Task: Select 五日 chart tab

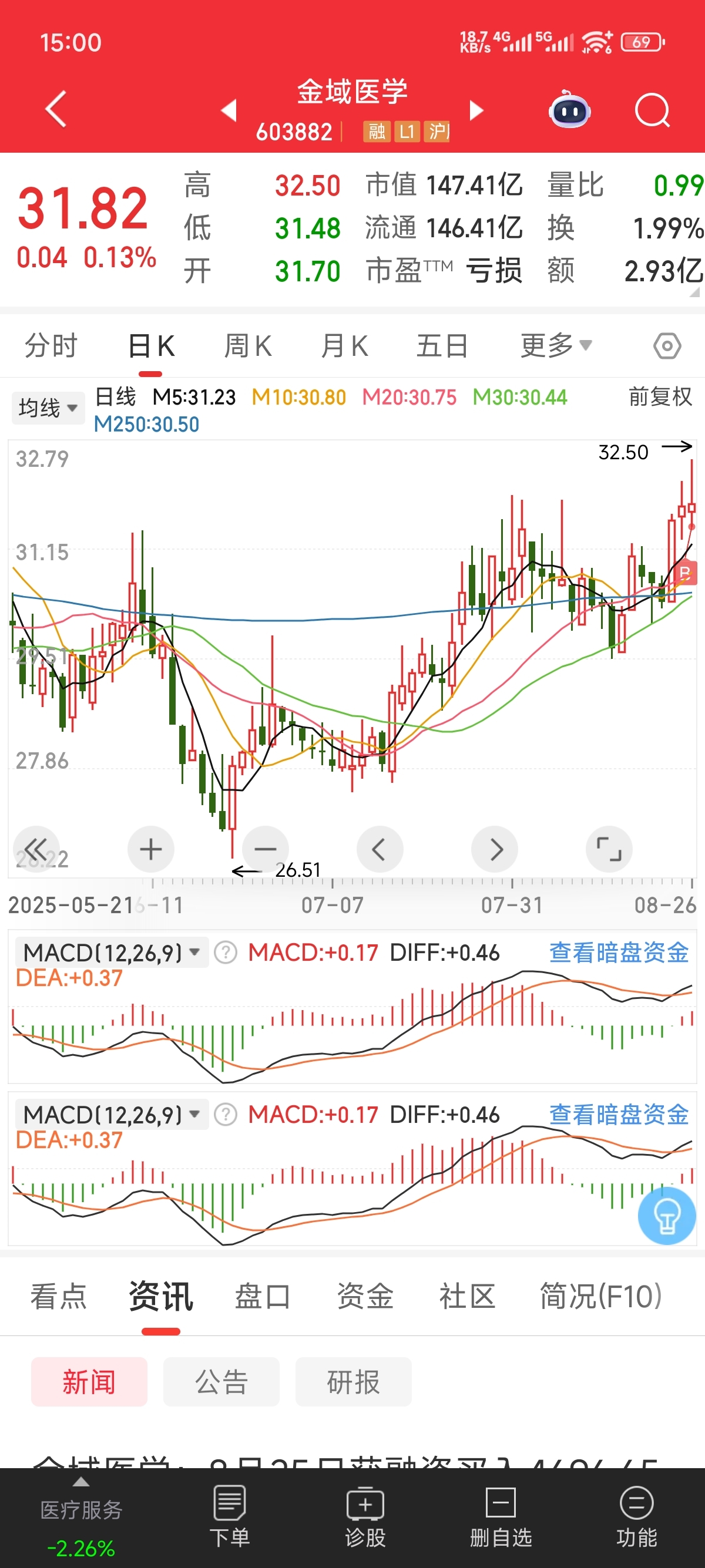Action: [442, 346]
